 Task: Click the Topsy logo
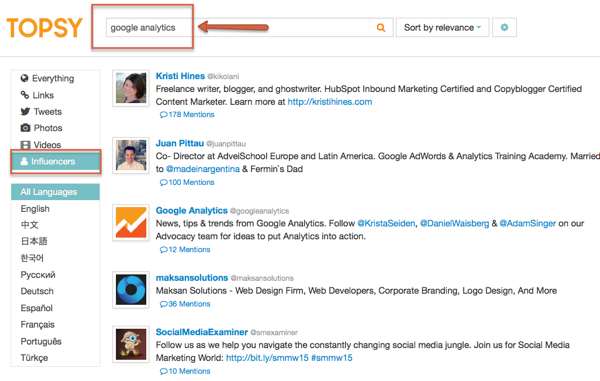coord(45,28)
